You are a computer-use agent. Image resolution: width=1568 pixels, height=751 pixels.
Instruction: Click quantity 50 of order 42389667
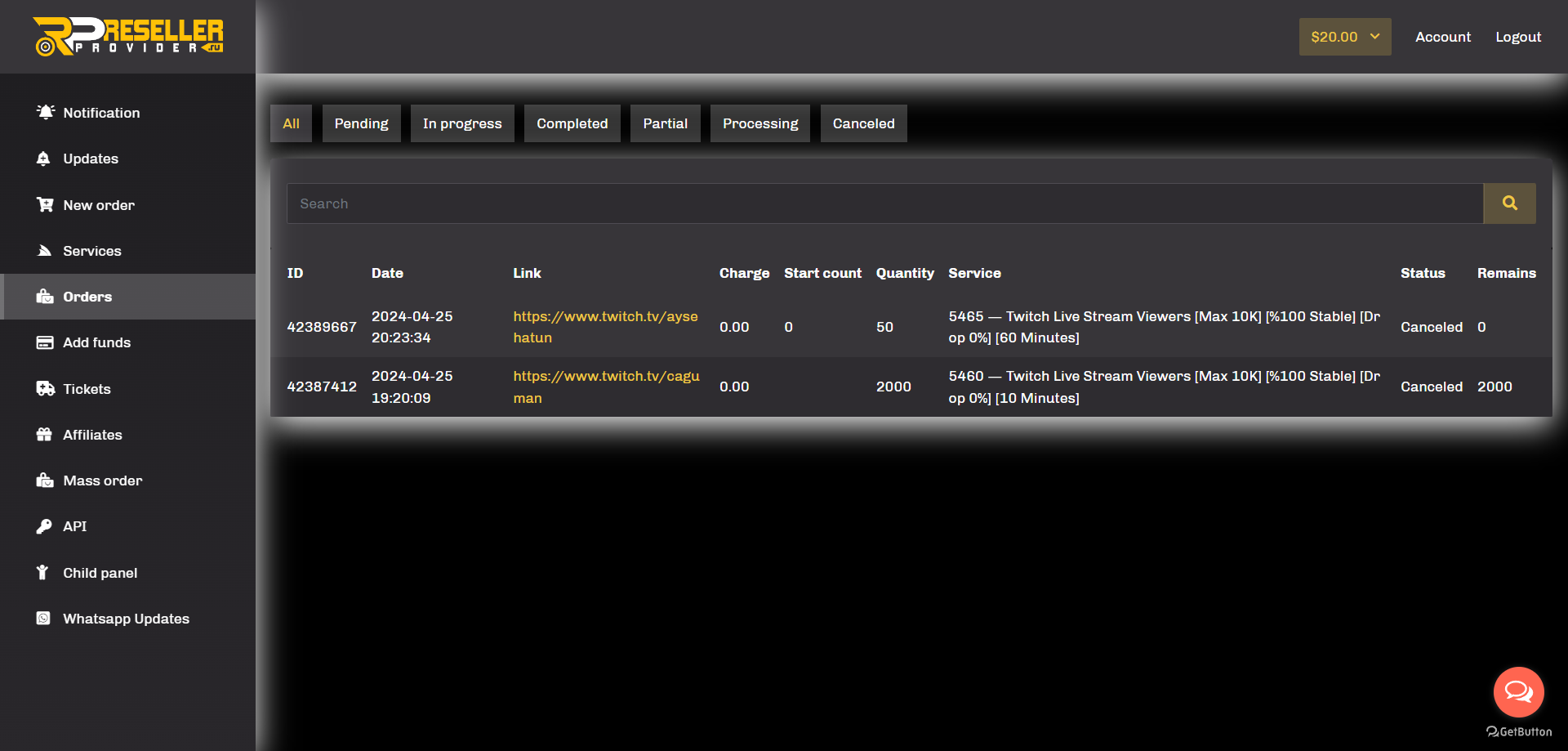pyautogui.click(x=884, y=327)
